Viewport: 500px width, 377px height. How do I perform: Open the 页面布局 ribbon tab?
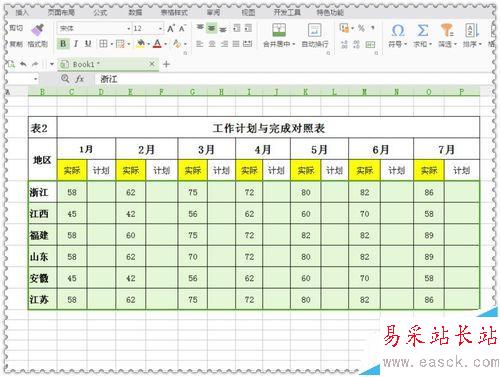61,13
